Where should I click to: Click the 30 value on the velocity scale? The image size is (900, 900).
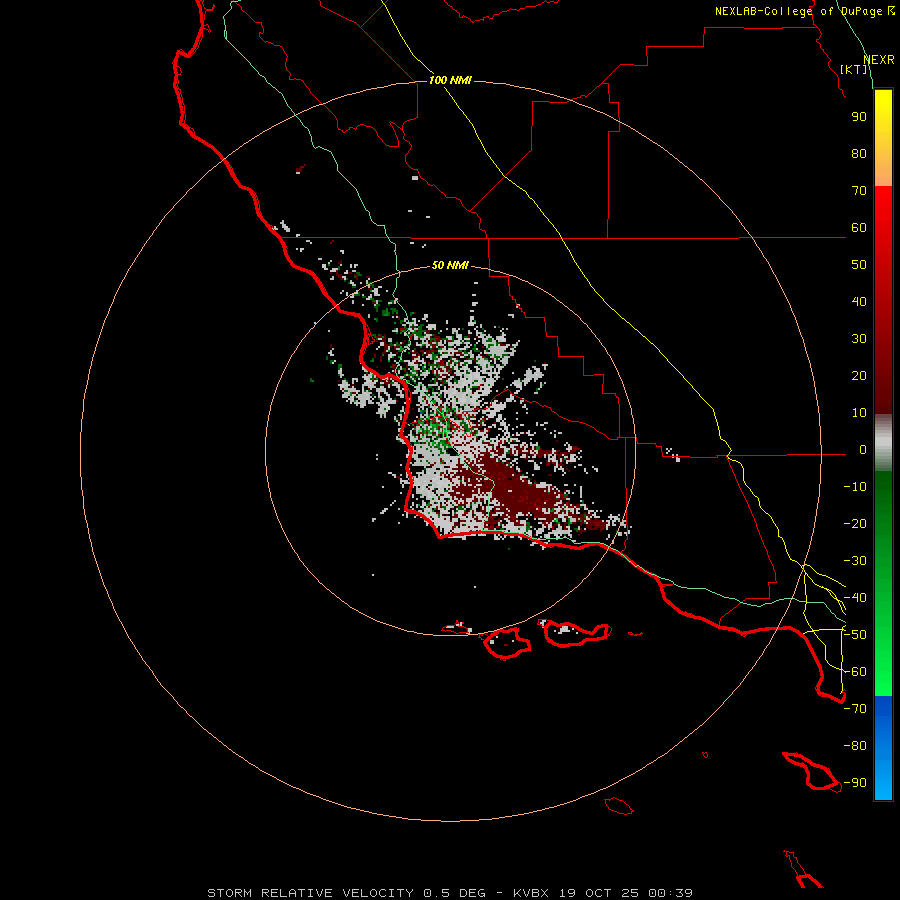(x=859, y=339)
